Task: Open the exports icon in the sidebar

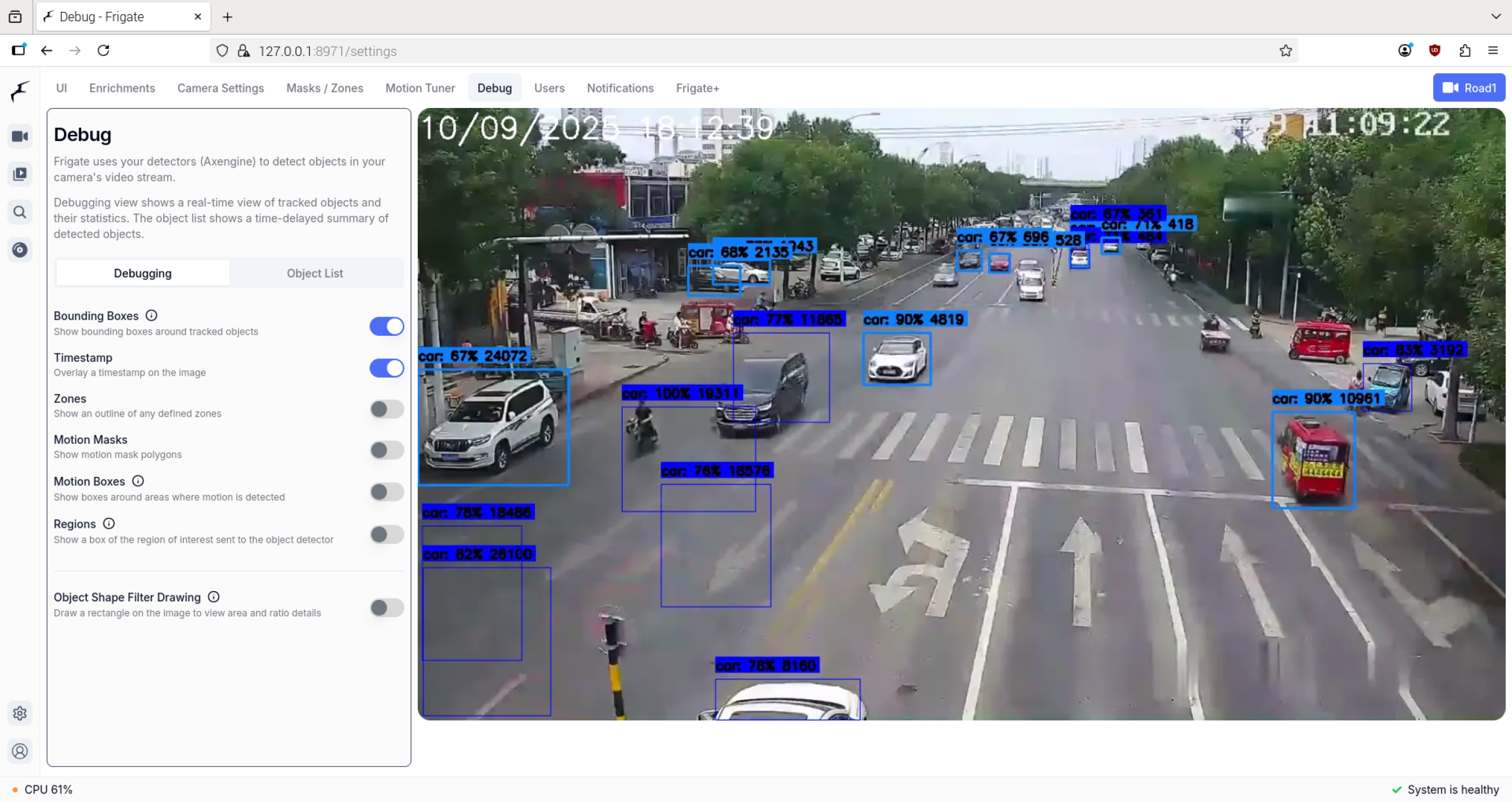Action: (x=20, y=250)
